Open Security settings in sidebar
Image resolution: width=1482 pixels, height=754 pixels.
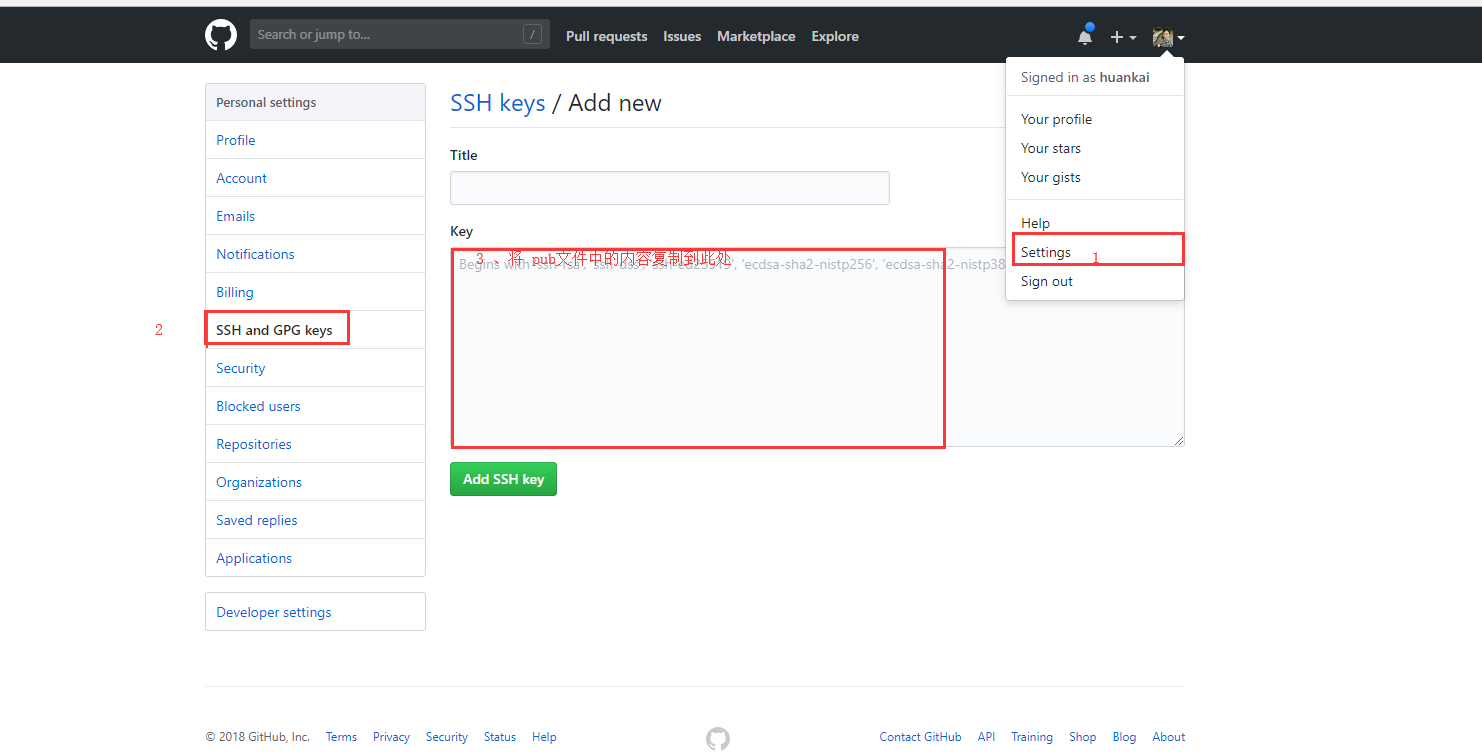[315, 368]
